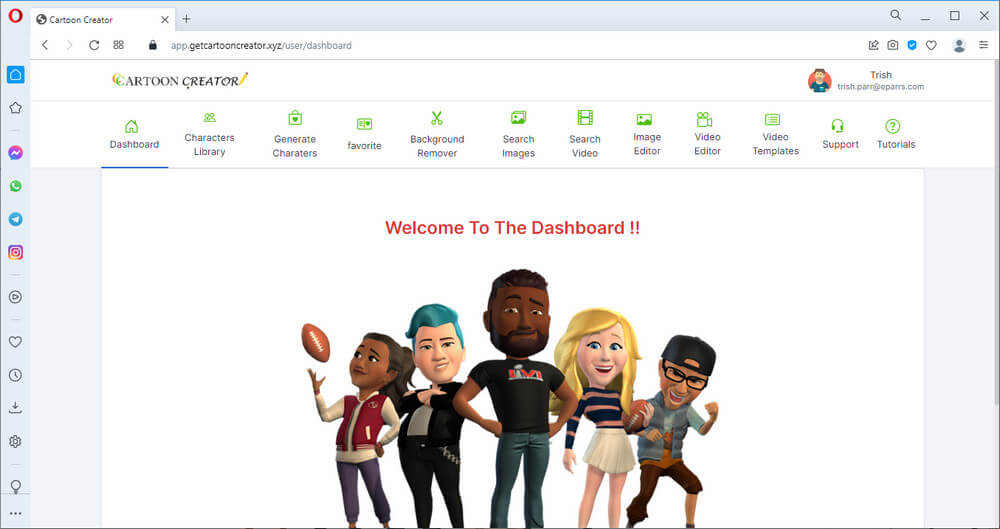This screenshot has width=1000, height=529.
Task: Select the Cartoon Creator browser tab
Action: coord(102,20)
